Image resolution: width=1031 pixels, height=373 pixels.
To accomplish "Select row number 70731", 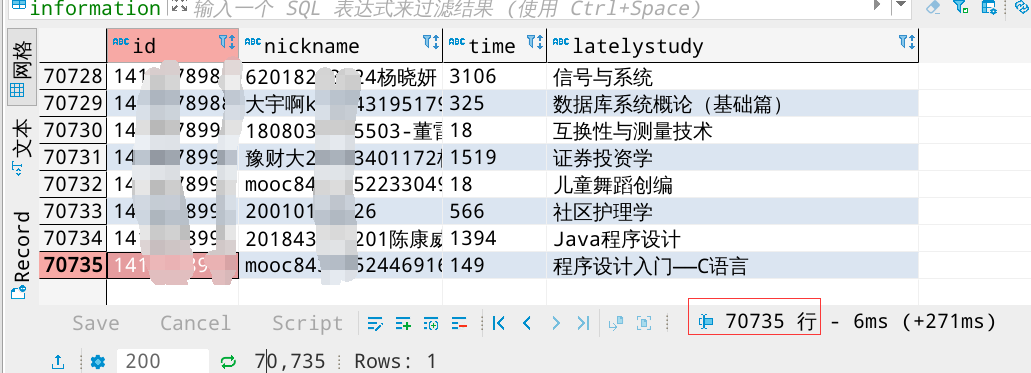I will (x=72, y=157).
